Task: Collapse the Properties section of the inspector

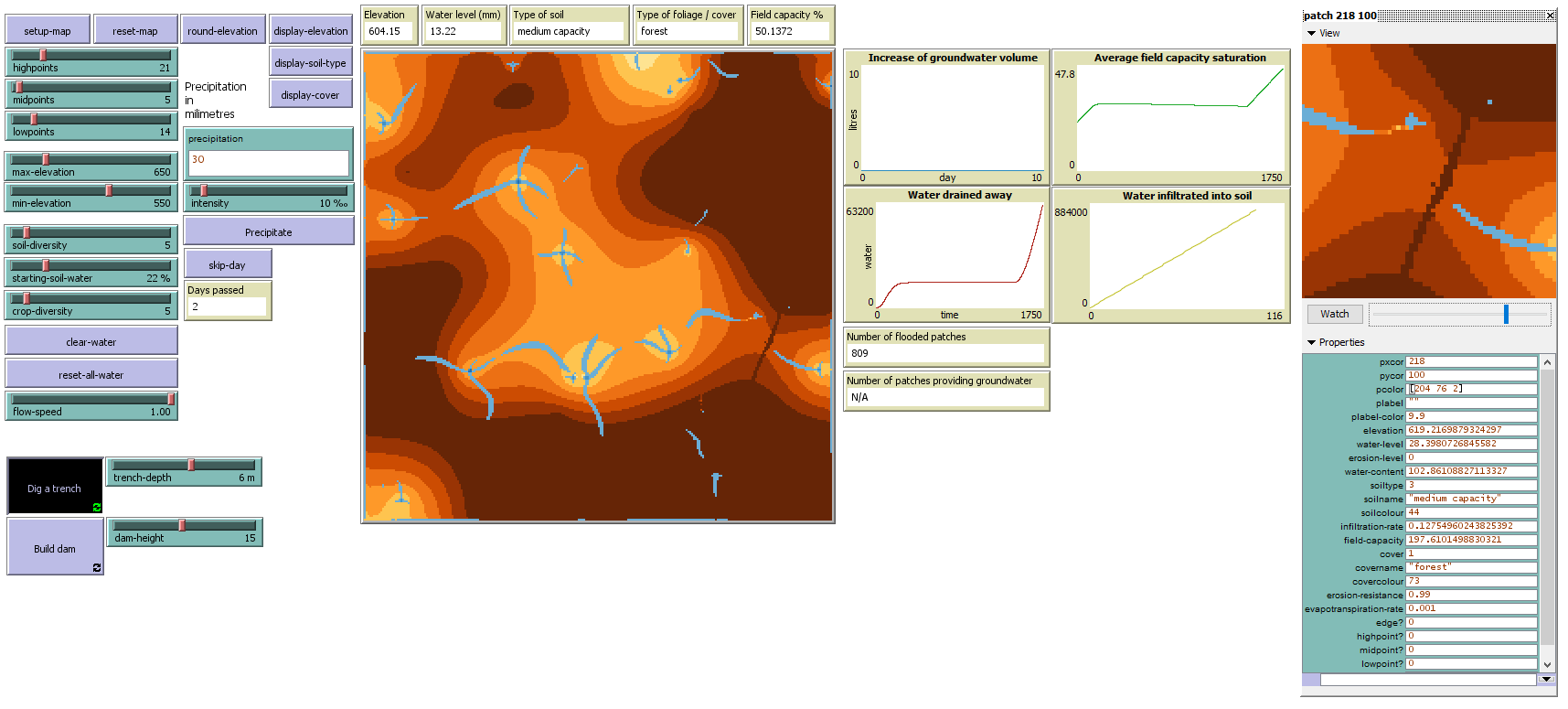Action: coord(1312,342)
